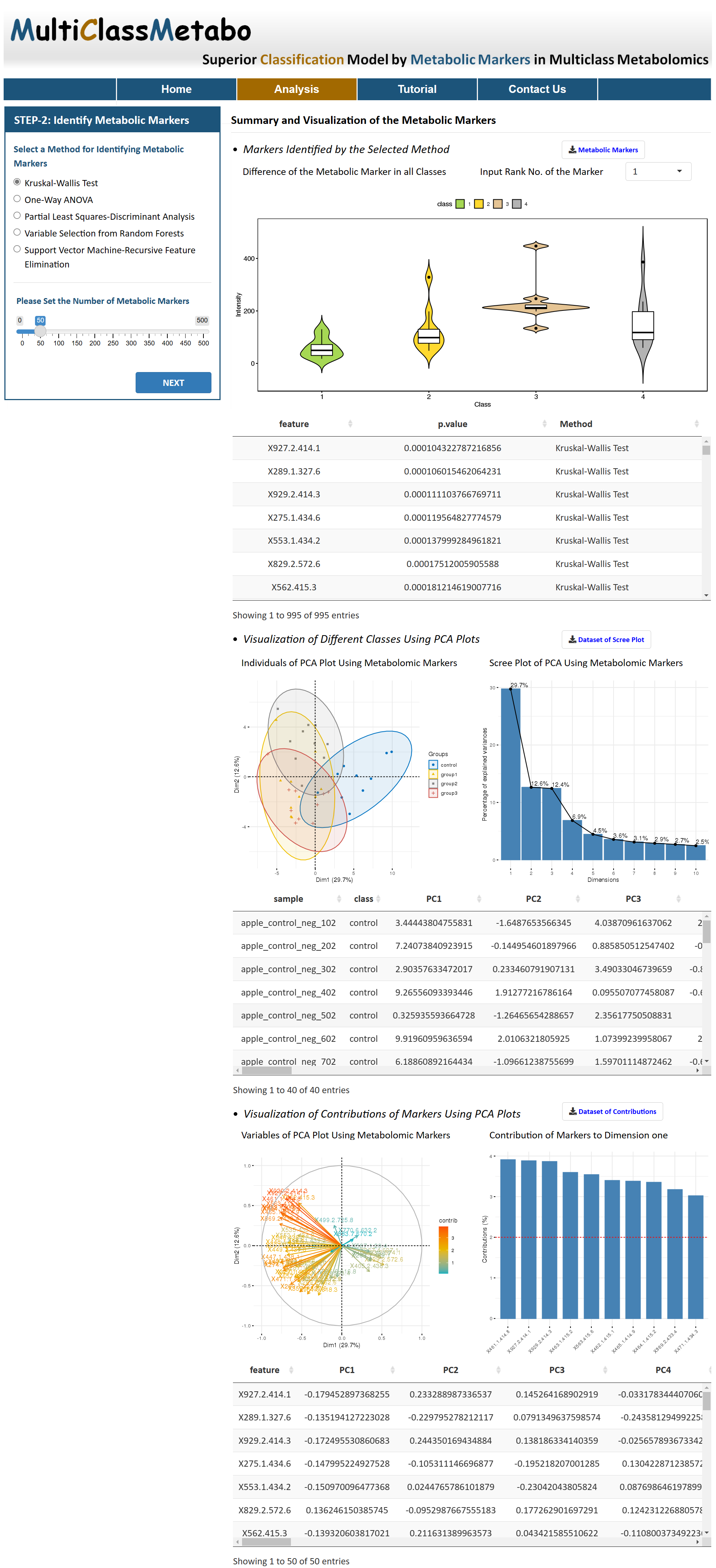Click class 4 gray legend swatch
The width and height of the screenshot is (716, 1568).
point(517,204)
